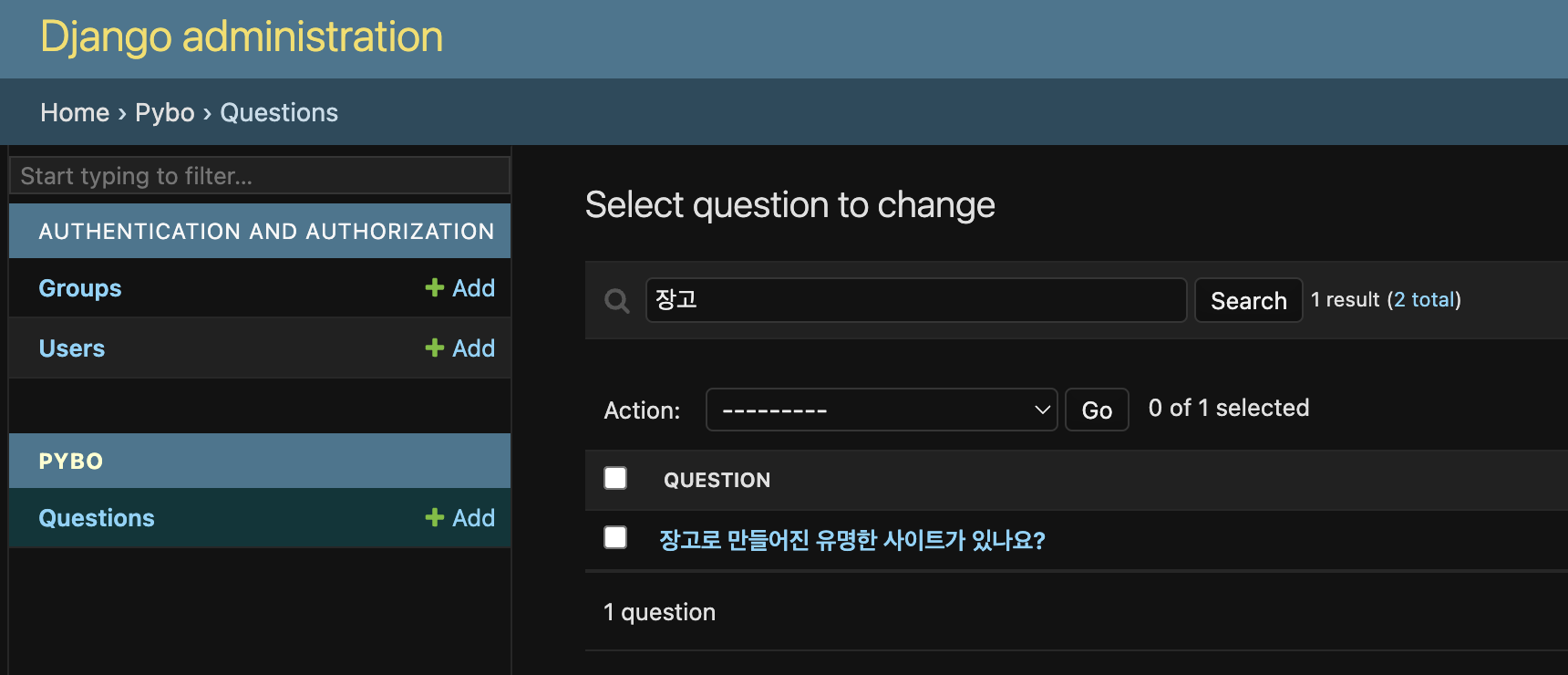Click the search box containing 장고
This screenshot has height=675, width=1568.
[915, 300]
